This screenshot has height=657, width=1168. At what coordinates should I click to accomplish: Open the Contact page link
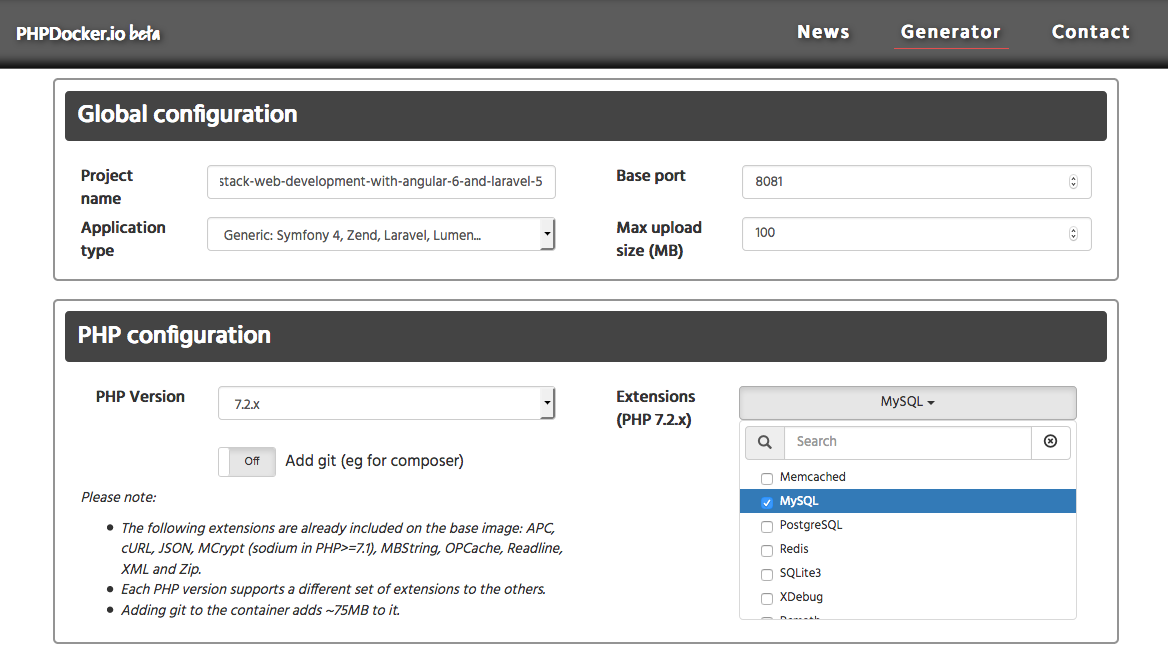[1090, 32]
